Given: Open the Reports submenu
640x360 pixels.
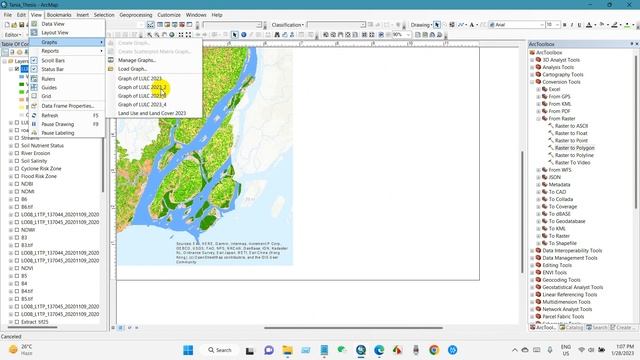Looking at the screenshot, I should point(50,51).
